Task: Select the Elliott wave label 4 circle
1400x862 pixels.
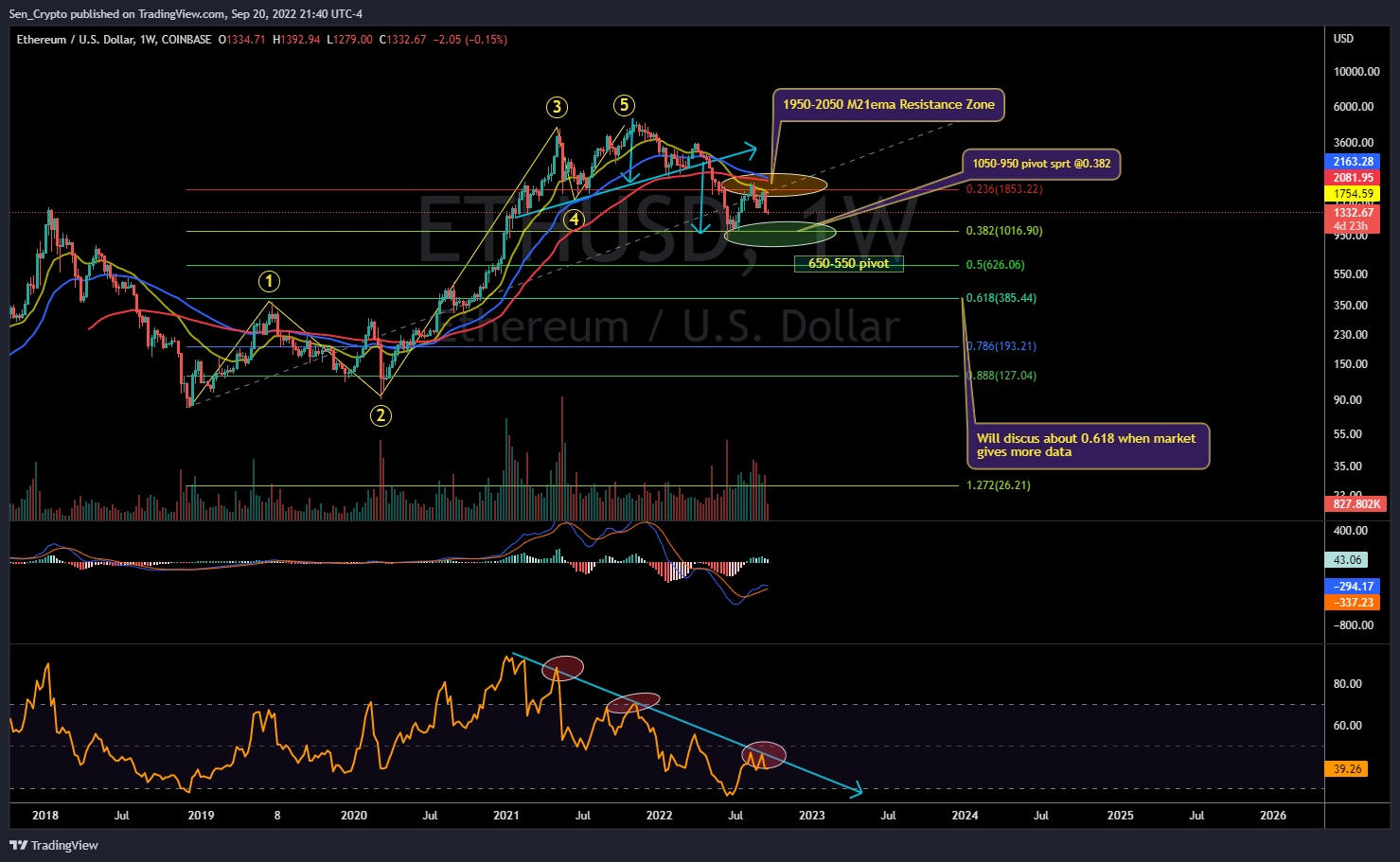Action: pos(574,220)
